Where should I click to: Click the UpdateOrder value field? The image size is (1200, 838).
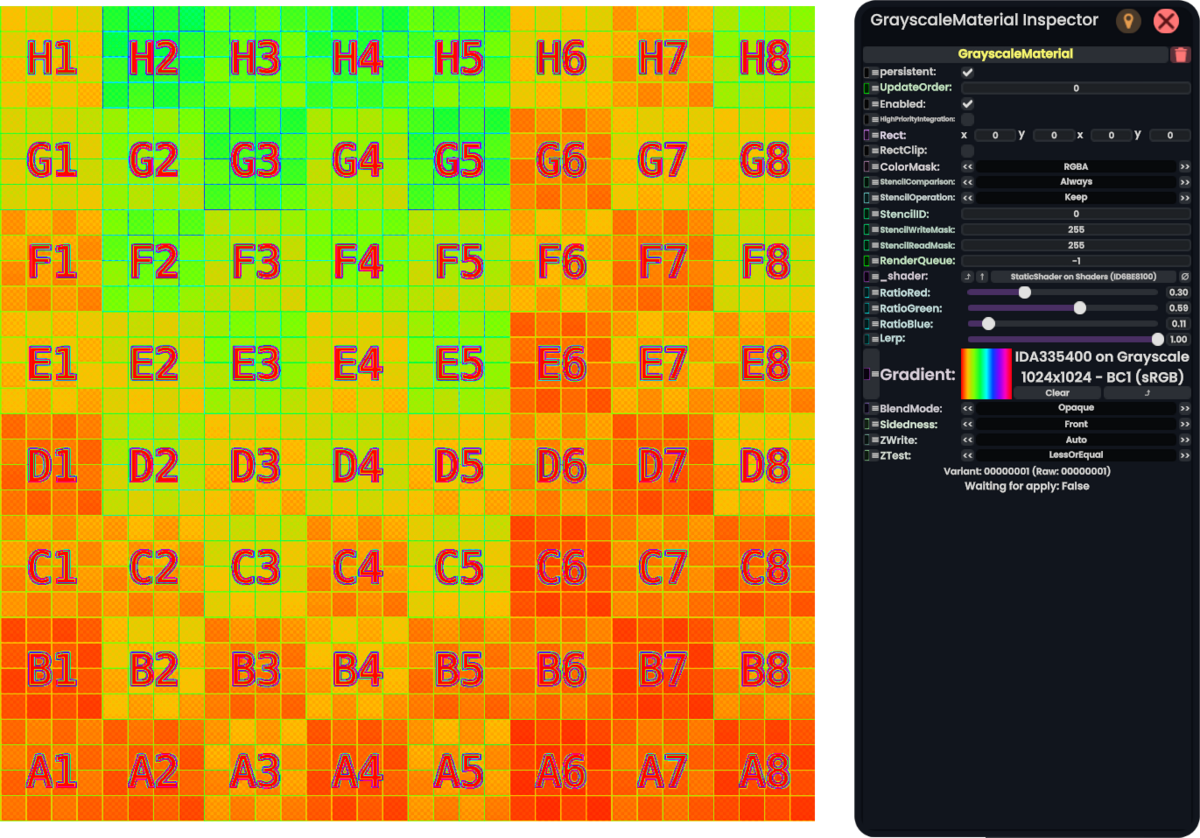[1075, 88]
